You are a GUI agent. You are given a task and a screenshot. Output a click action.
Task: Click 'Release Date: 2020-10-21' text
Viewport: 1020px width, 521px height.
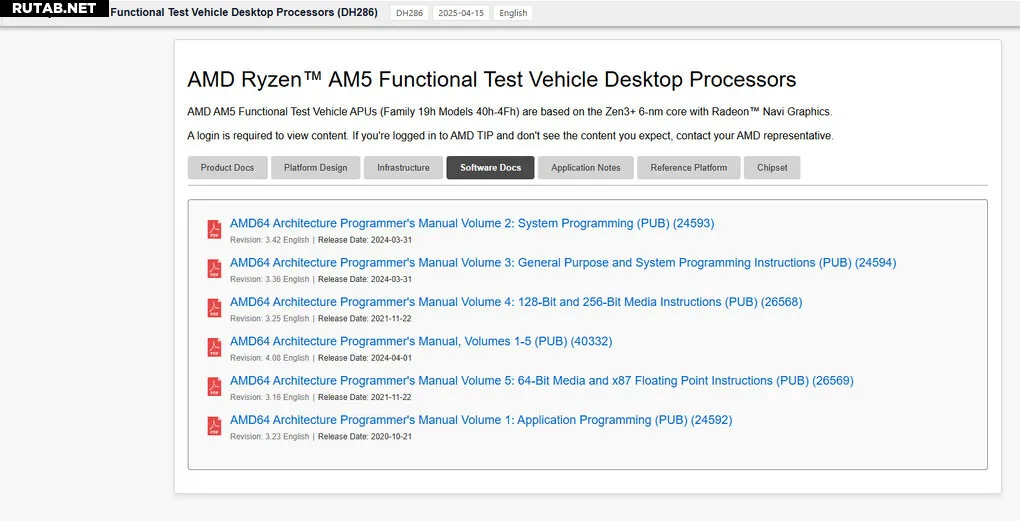(365, 436)
